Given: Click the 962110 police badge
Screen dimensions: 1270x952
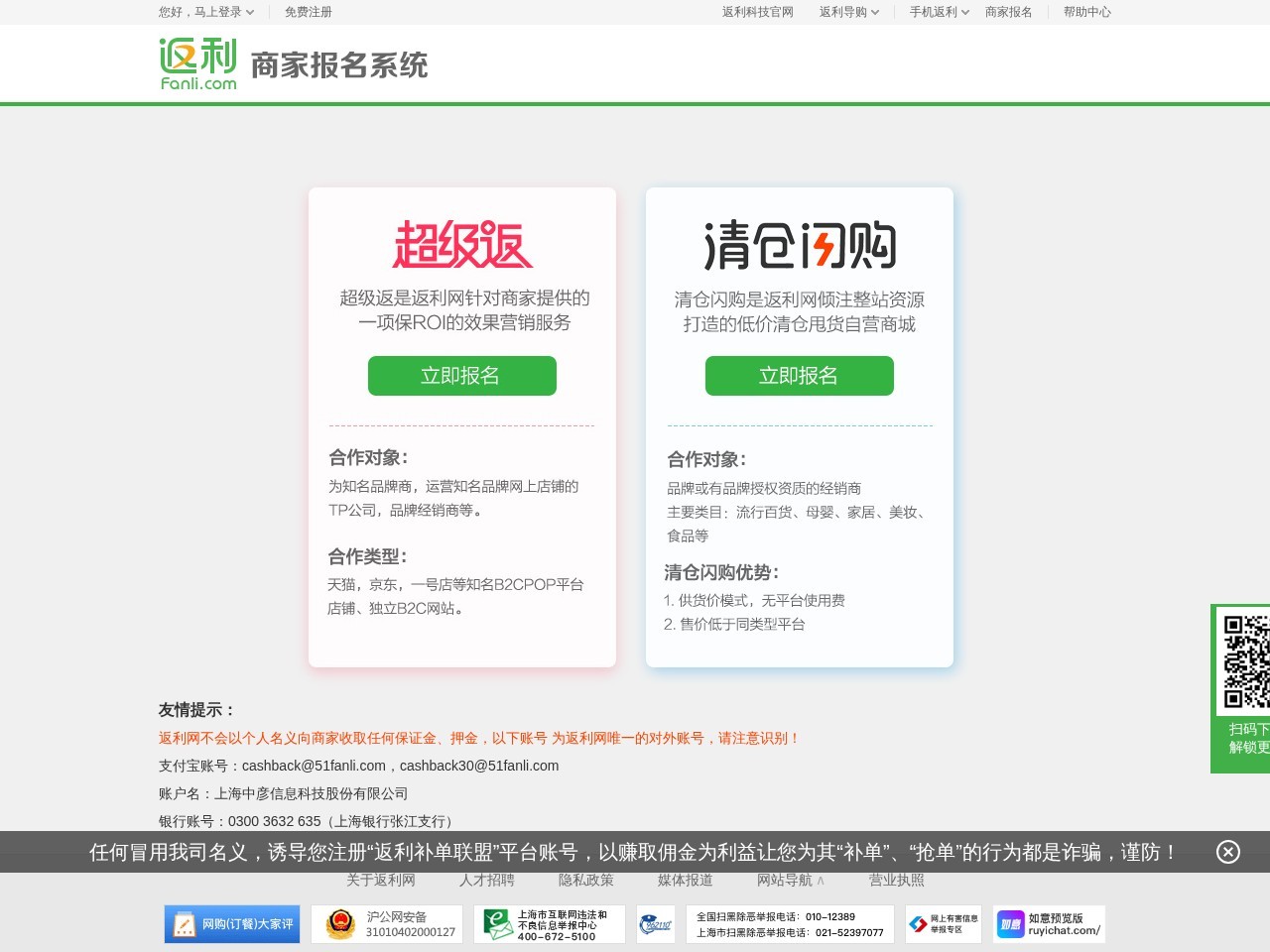Looking at the screenshot, I should [656, 924].
